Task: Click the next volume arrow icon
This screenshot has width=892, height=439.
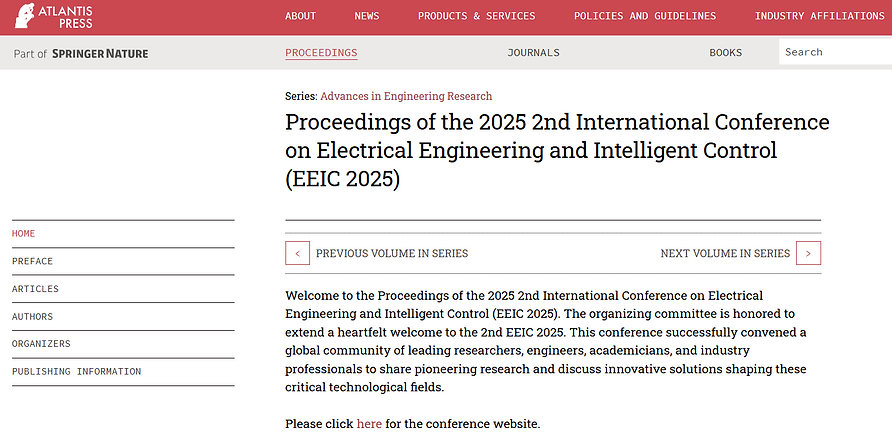Action: point(809,253)
